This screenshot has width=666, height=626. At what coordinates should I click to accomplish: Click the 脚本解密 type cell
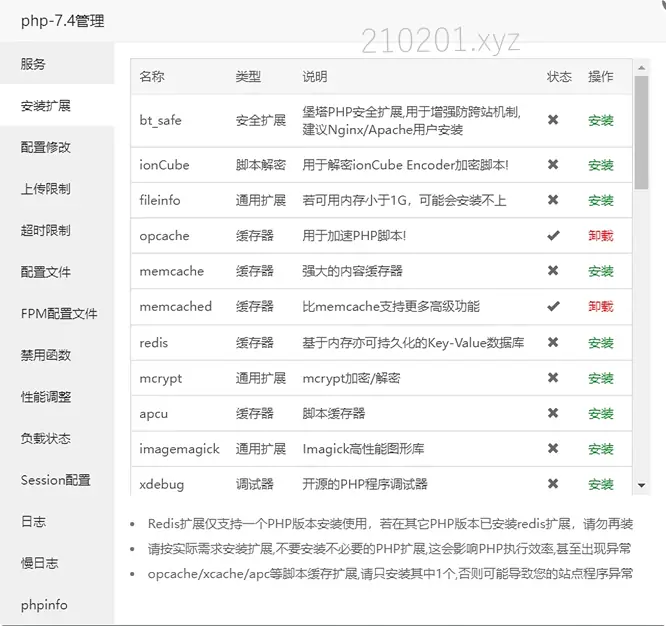point(261,165)
